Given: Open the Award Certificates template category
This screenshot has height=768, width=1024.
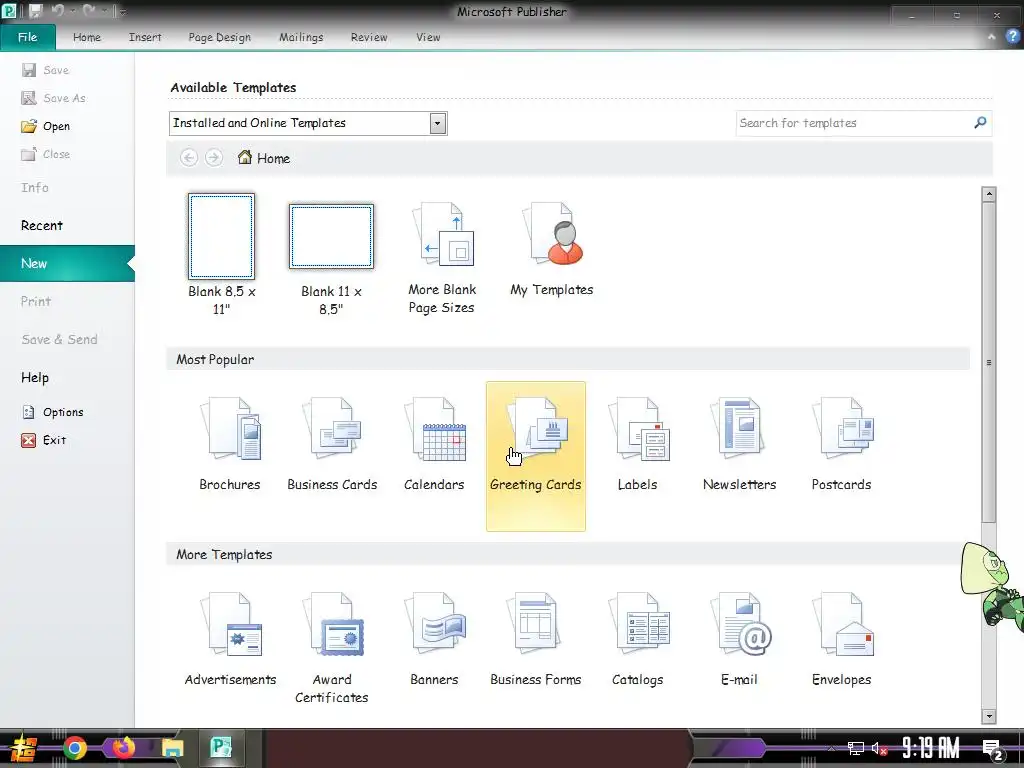Looking at the screenshot, I should [332, 648].
